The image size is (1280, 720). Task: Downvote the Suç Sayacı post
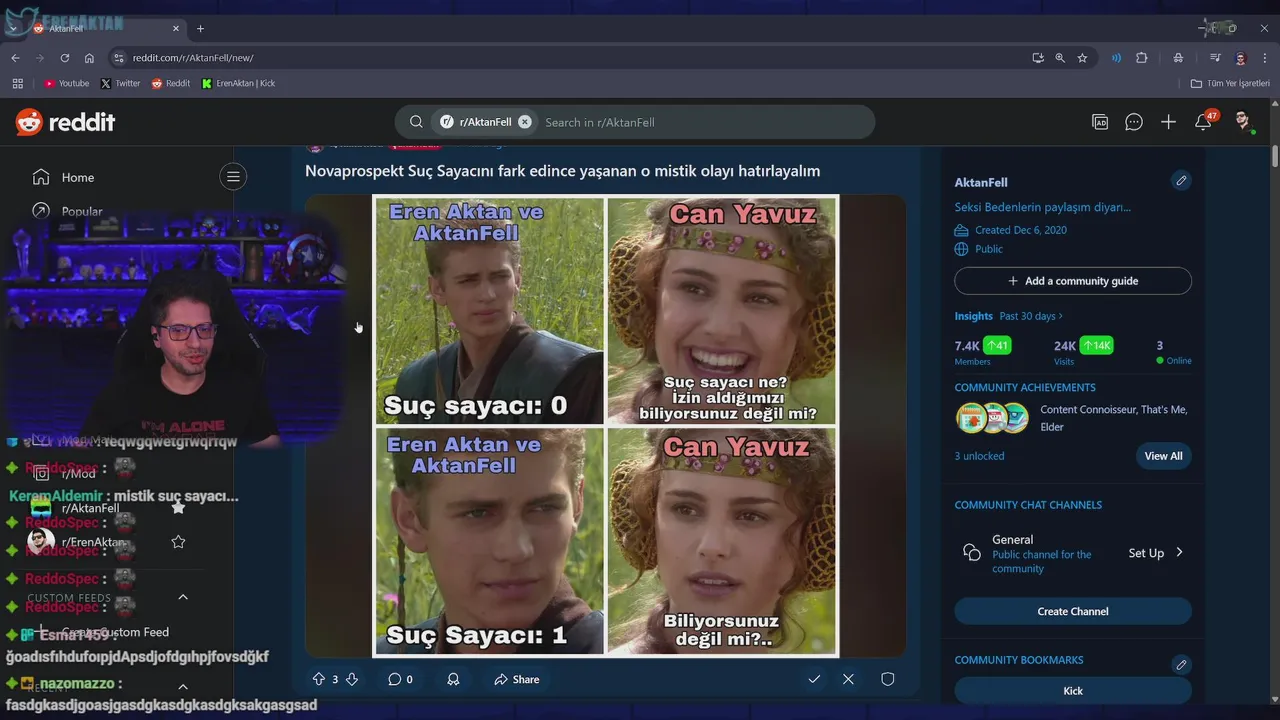[x=352, y=679]
